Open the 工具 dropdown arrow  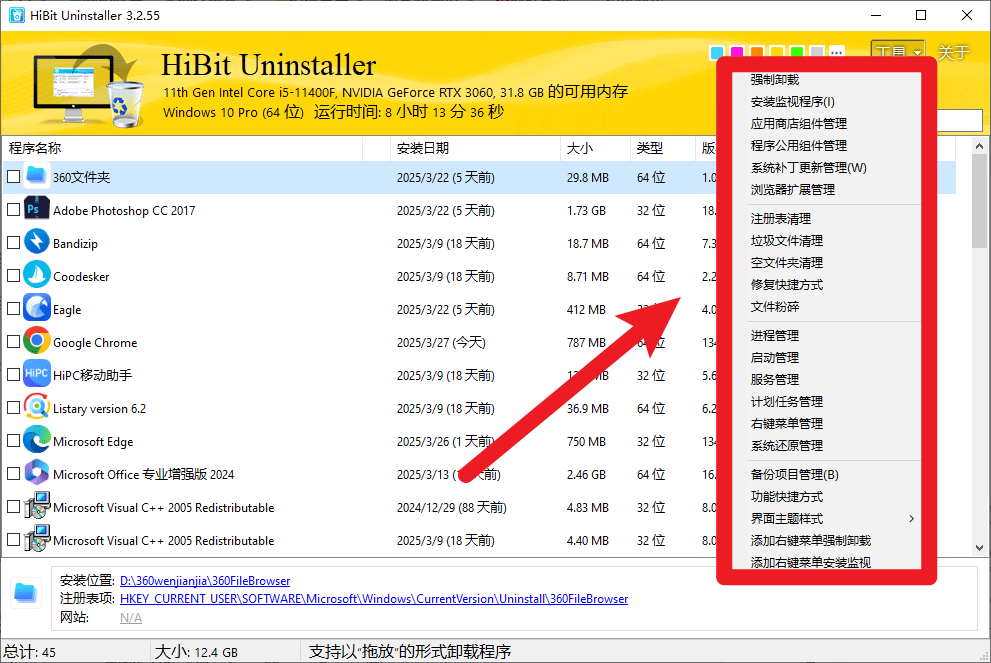tap(917, 53)
